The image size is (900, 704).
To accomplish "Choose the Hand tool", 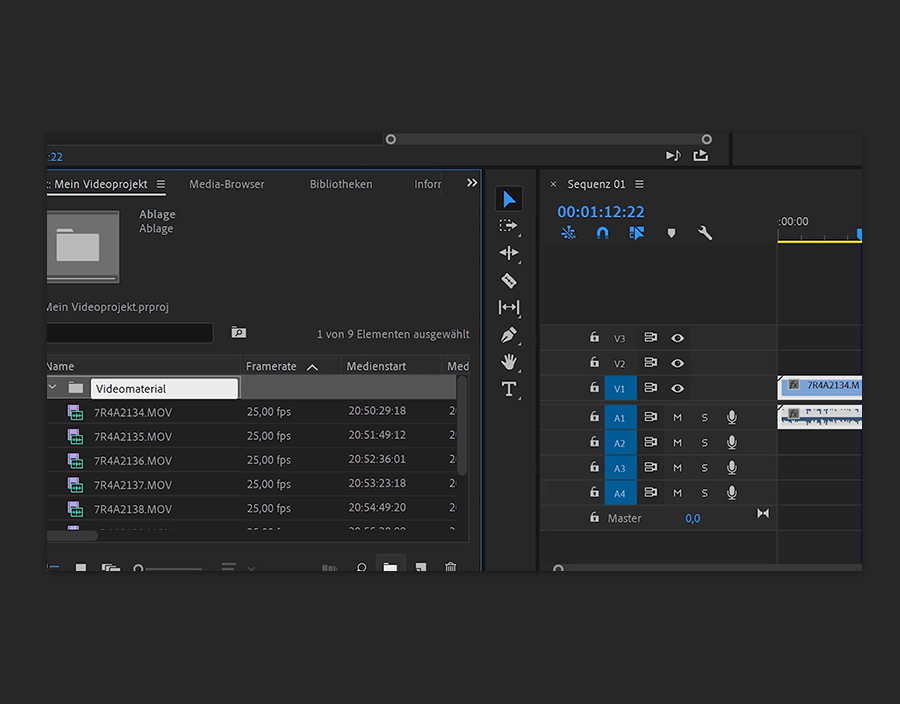I will point(509,362).
